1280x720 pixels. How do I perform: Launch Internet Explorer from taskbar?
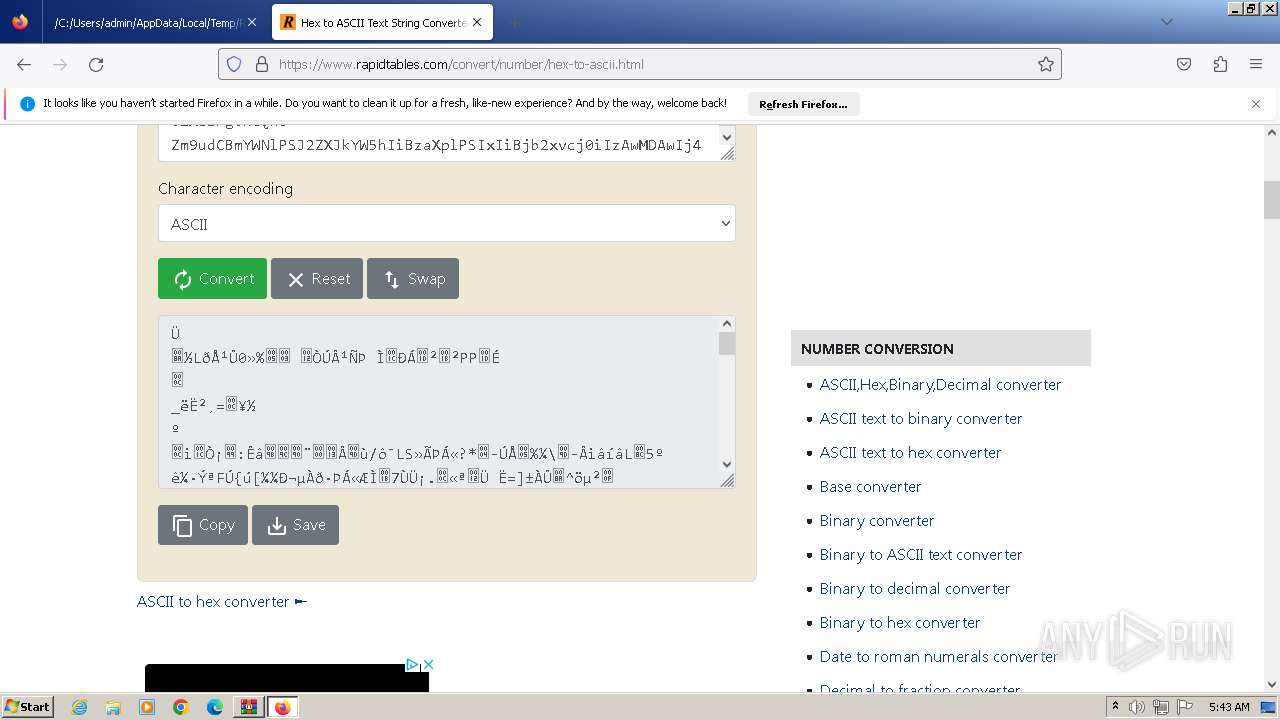pos(80,707)
